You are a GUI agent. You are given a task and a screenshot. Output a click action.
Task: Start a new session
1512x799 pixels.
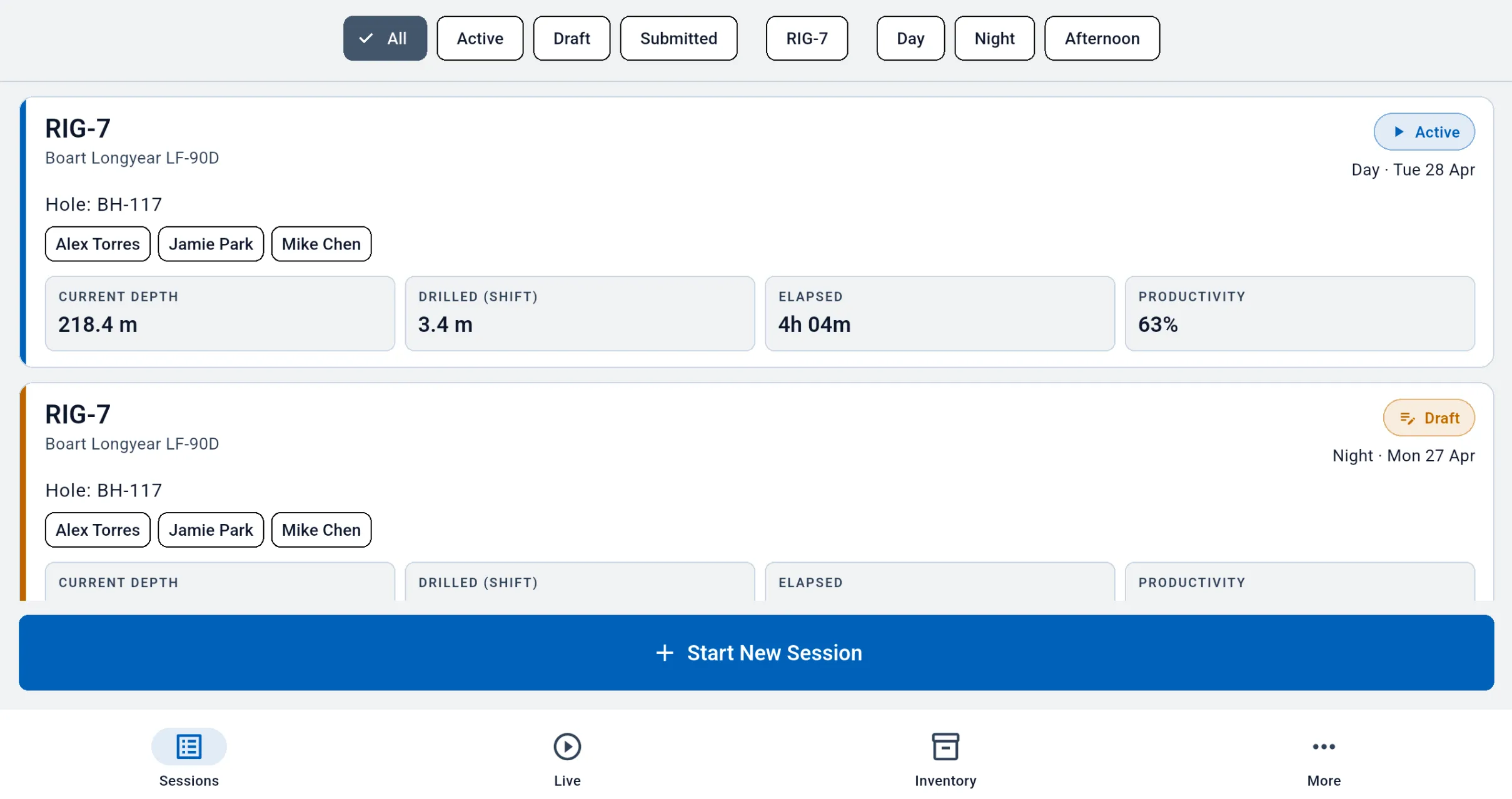[757, 653]
